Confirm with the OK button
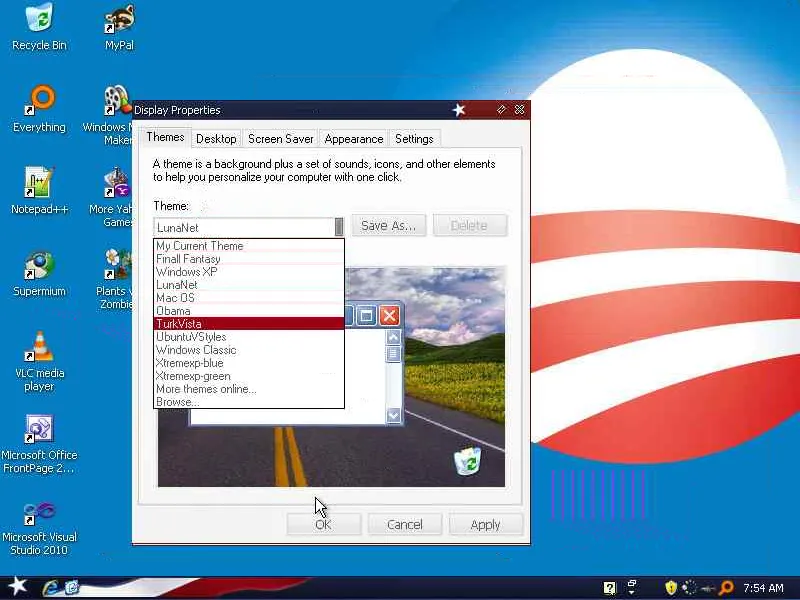The width and height of the screenshot is (800, 600). (323, 524)
